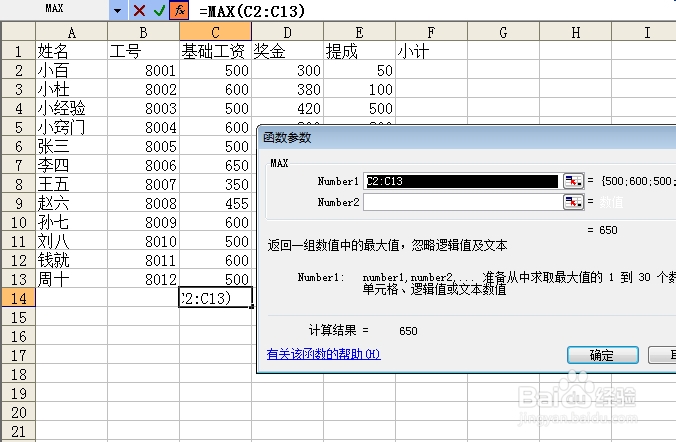Select row 1 header
Viewport: 676px width, 442px height.
point(18,51)
